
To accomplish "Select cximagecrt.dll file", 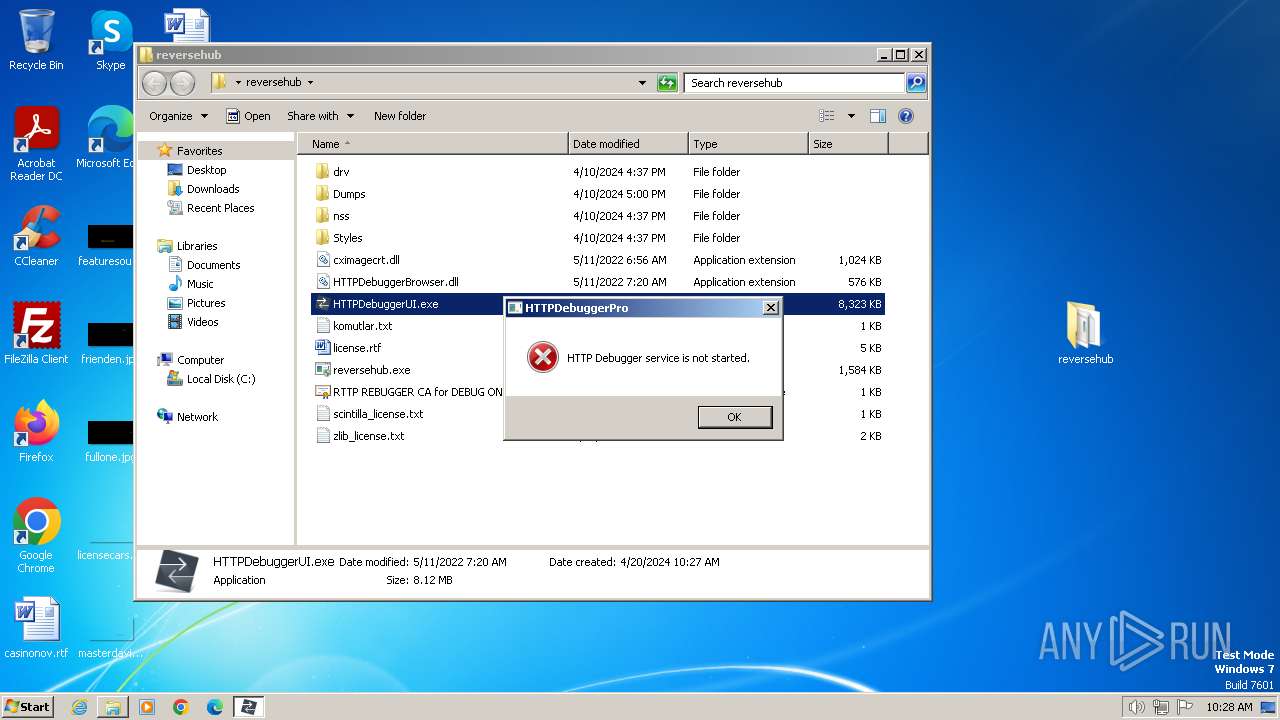I will 366,260.
